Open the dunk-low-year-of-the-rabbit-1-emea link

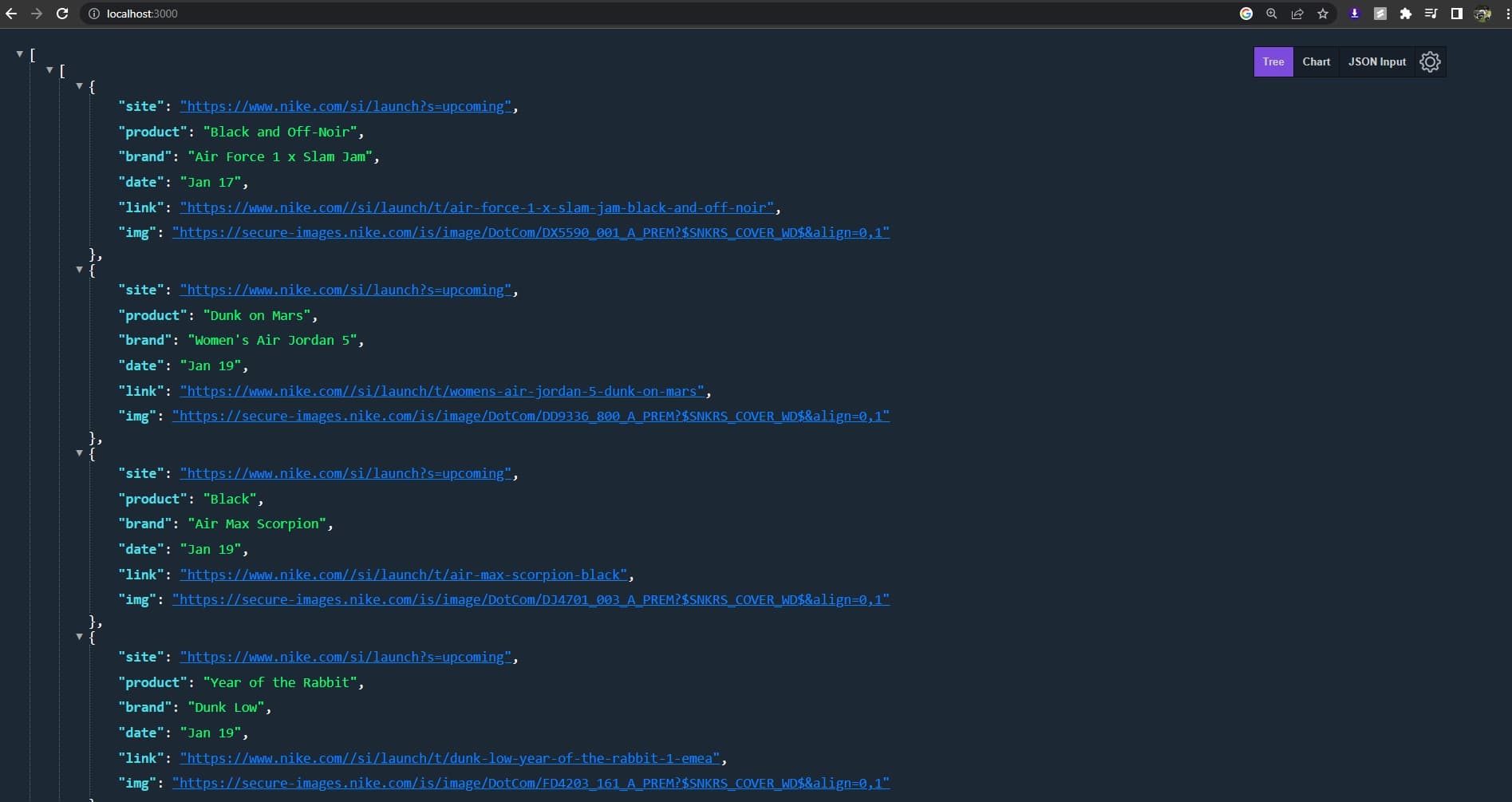coord(450,758)
